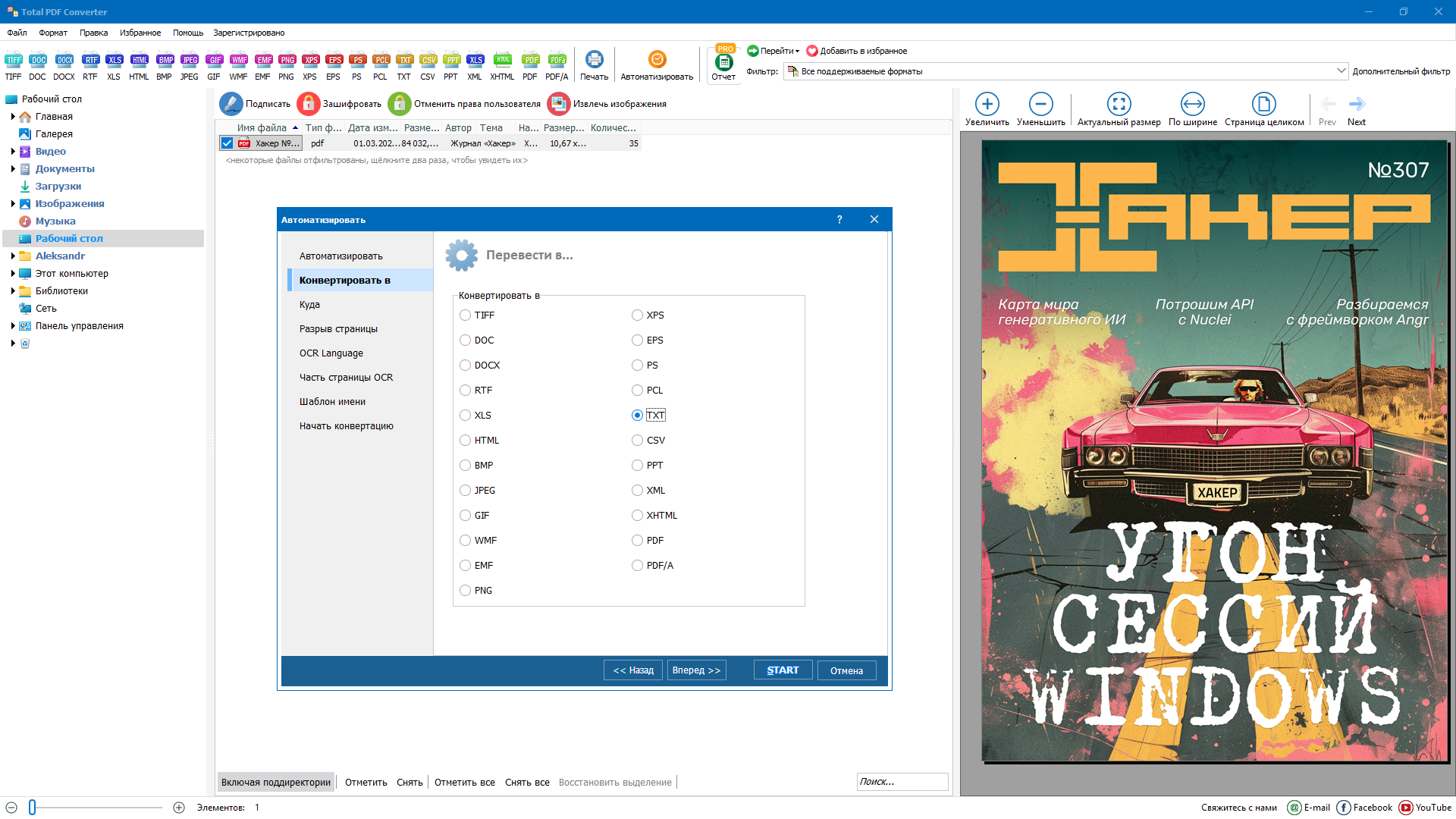
Task: Click Включая подкатегории button
Action: (276, 783)
